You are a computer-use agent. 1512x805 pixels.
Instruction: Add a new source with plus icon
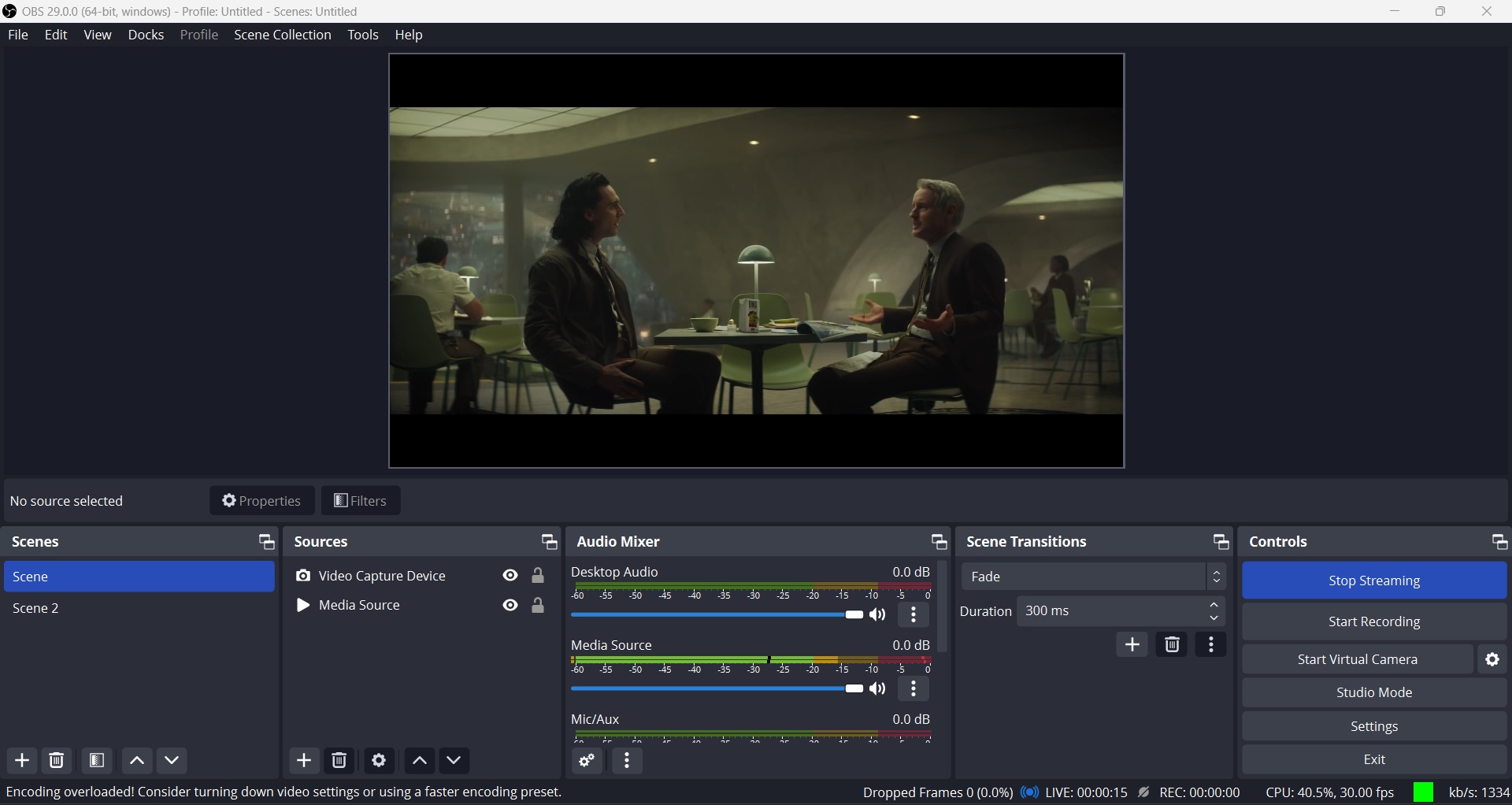304,760
